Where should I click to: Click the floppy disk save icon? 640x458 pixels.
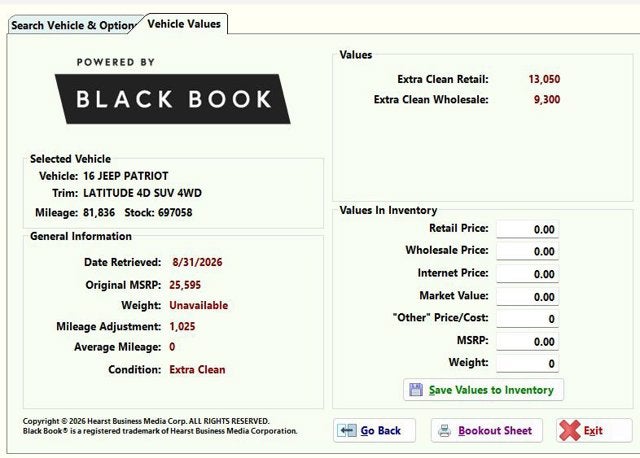pos(416,390)
